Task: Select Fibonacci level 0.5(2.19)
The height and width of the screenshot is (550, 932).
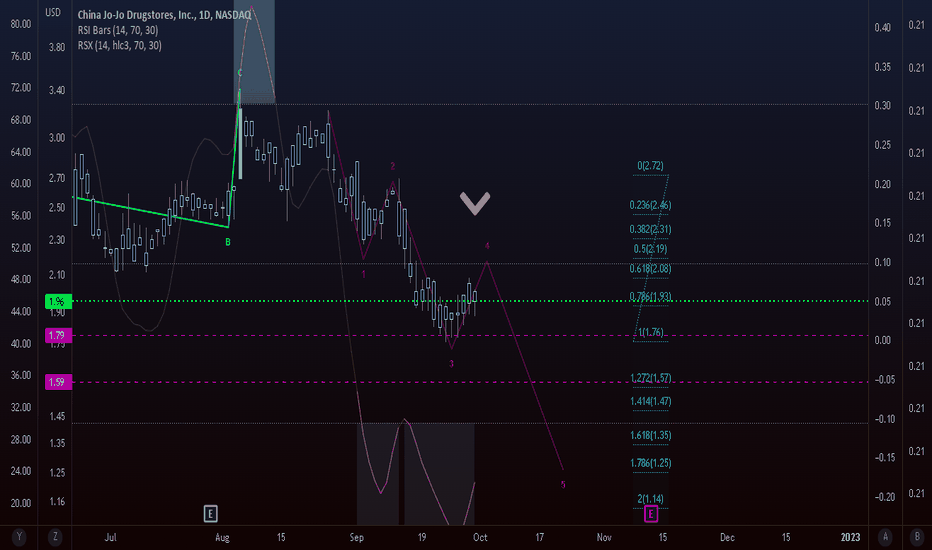Action: pos(650,249)
